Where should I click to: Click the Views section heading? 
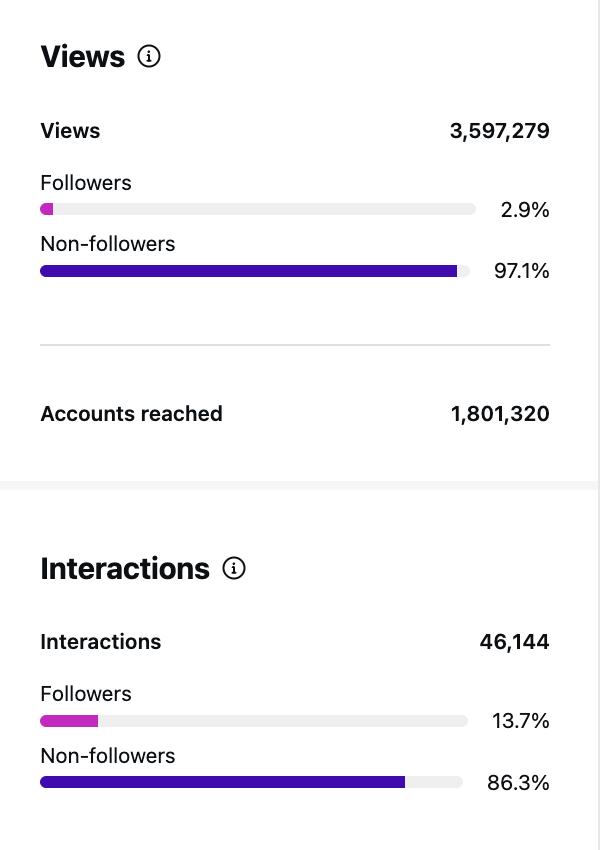pyautogui.click(x=83, y=56)
